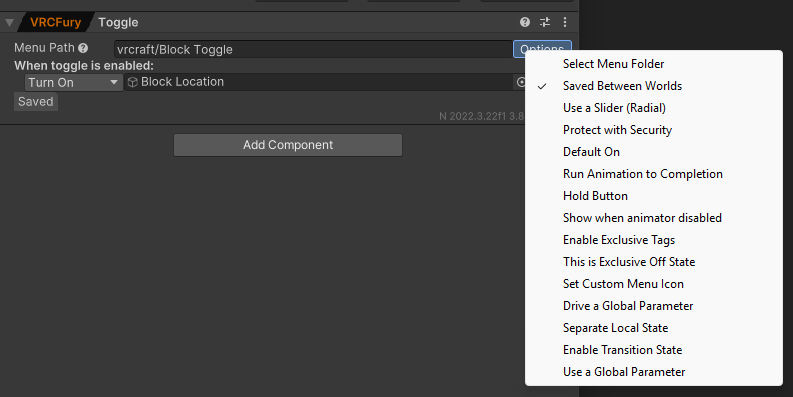Click the Add Component button
This screenshot has height=397, width=793.
[x=288, y=145]
